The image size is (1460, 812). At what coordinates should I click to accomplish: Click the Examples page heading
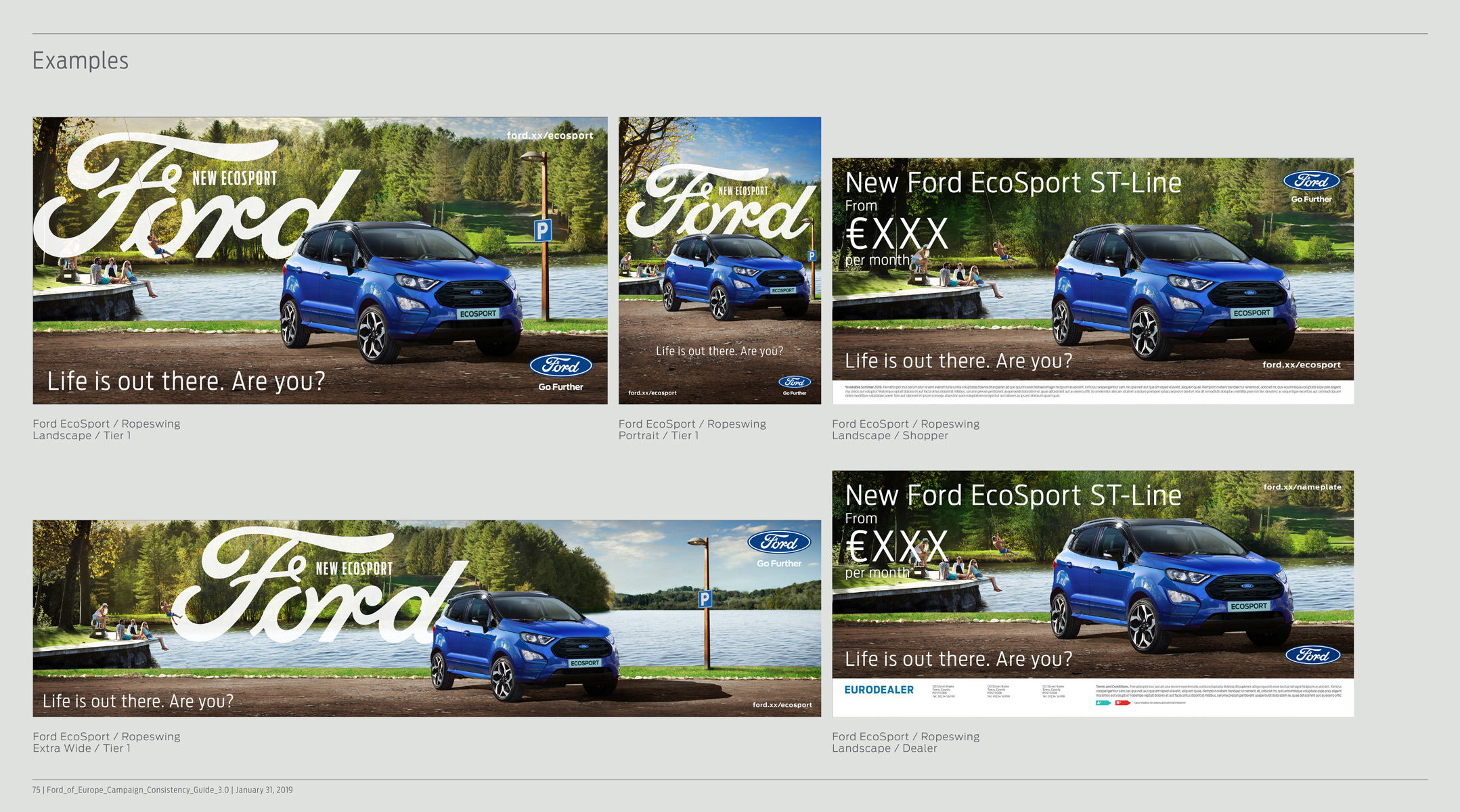[x=81, y=61]
